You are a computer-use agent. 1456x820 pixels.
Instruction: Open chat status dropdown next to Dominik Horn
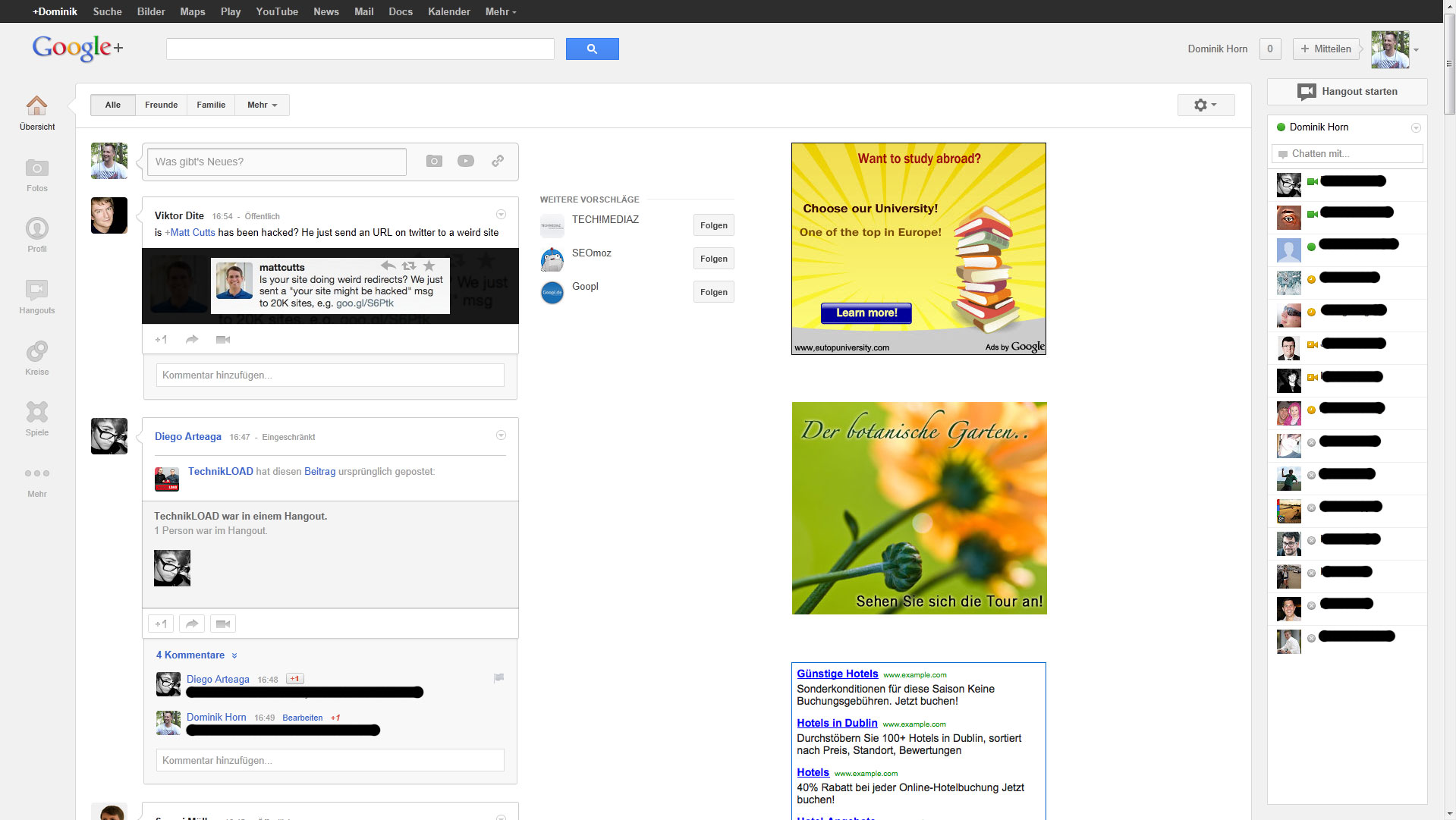point(1416,127)
